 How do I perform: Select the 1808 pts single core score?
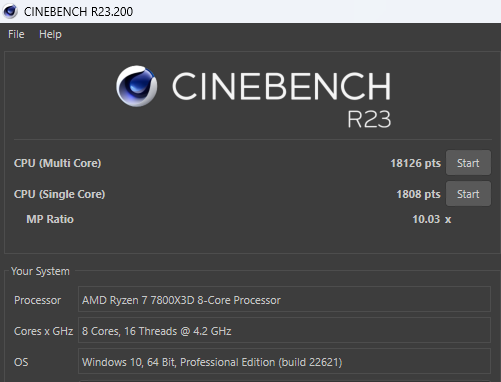tap(418, 194)
